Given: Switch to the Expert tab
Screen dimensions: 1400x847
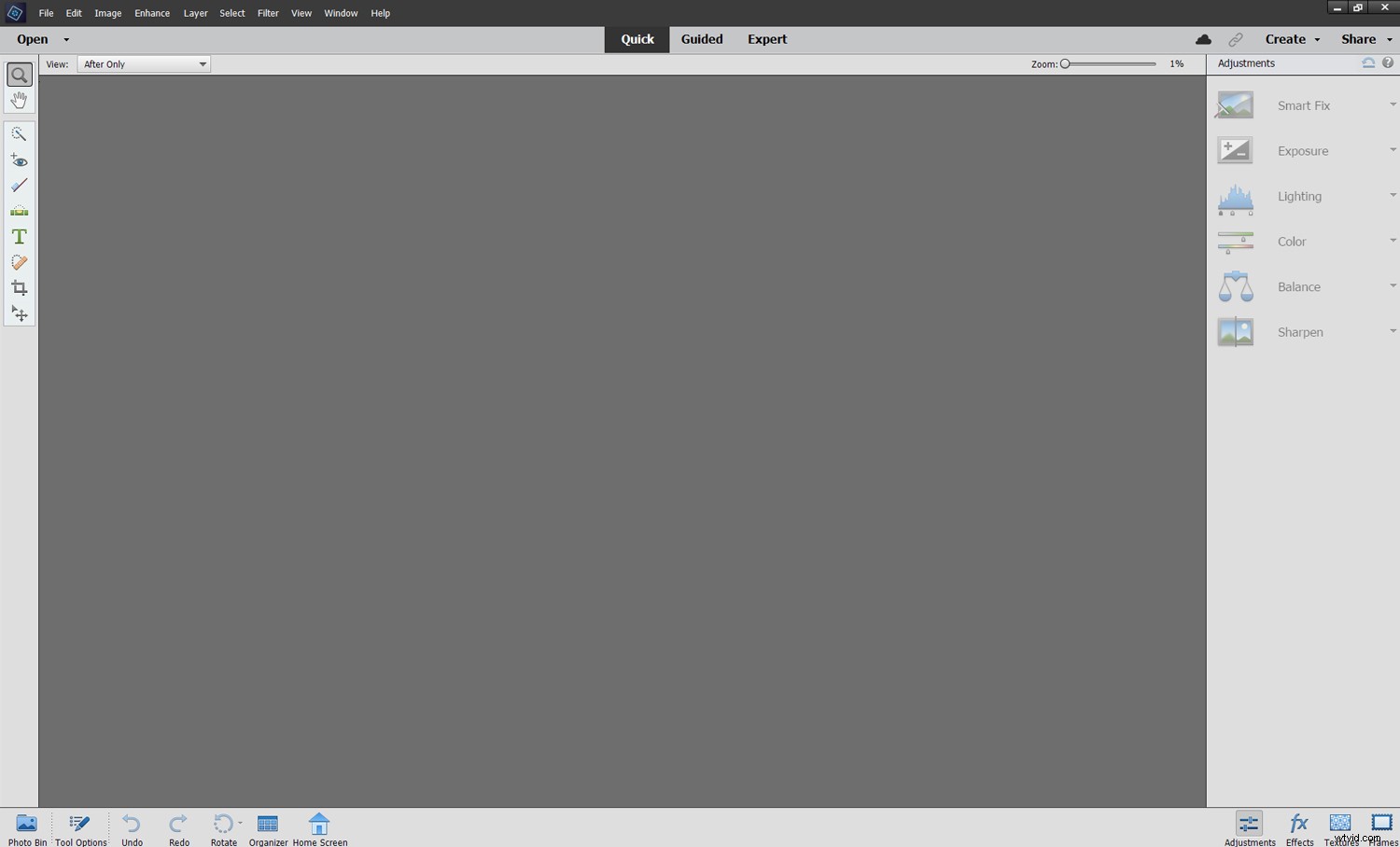Looking at the screenshot, I should click(x=766, y=38).
